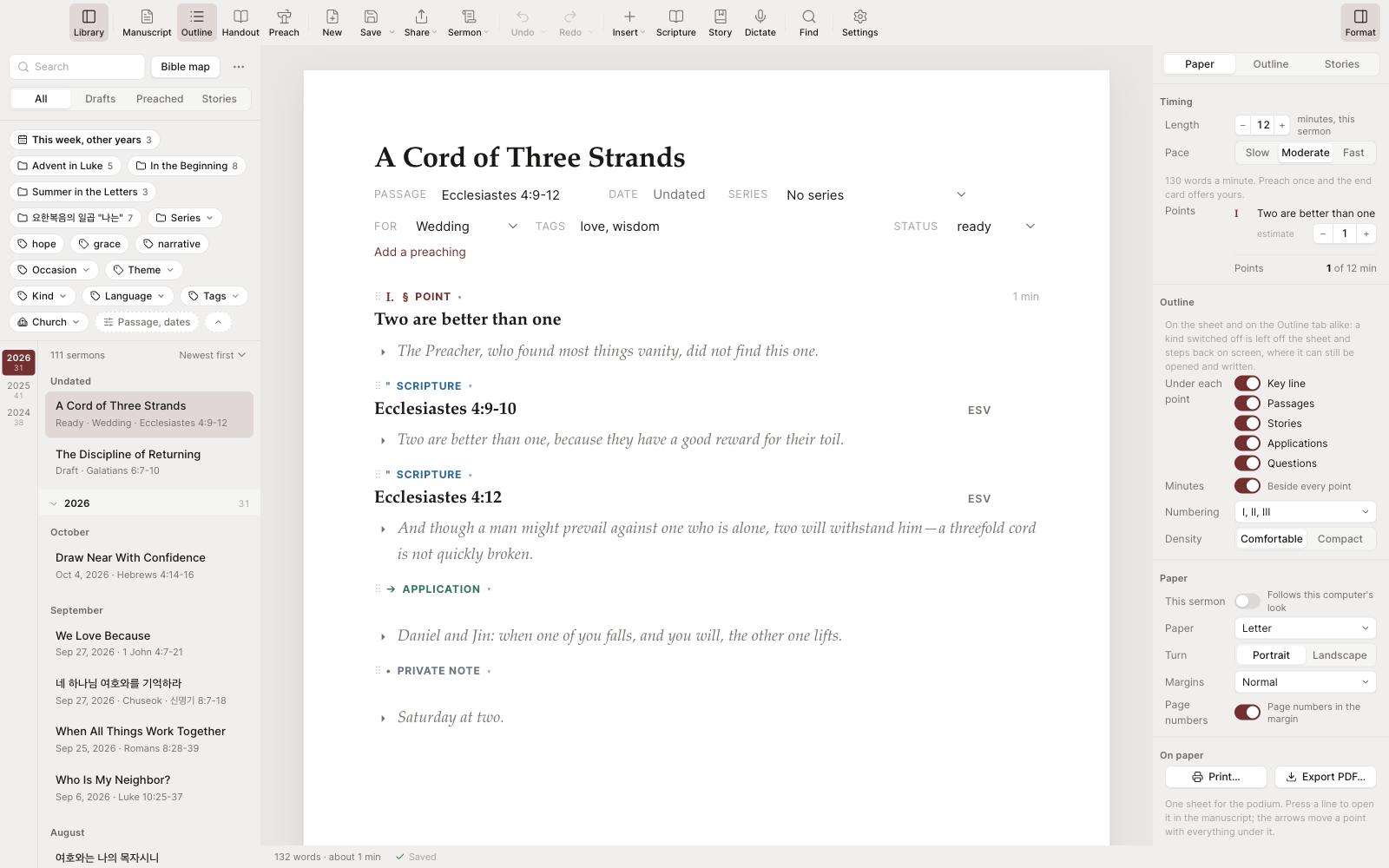Show the Preached library tab
This screenshot has width=1389, height=868.
pos(160,99)
